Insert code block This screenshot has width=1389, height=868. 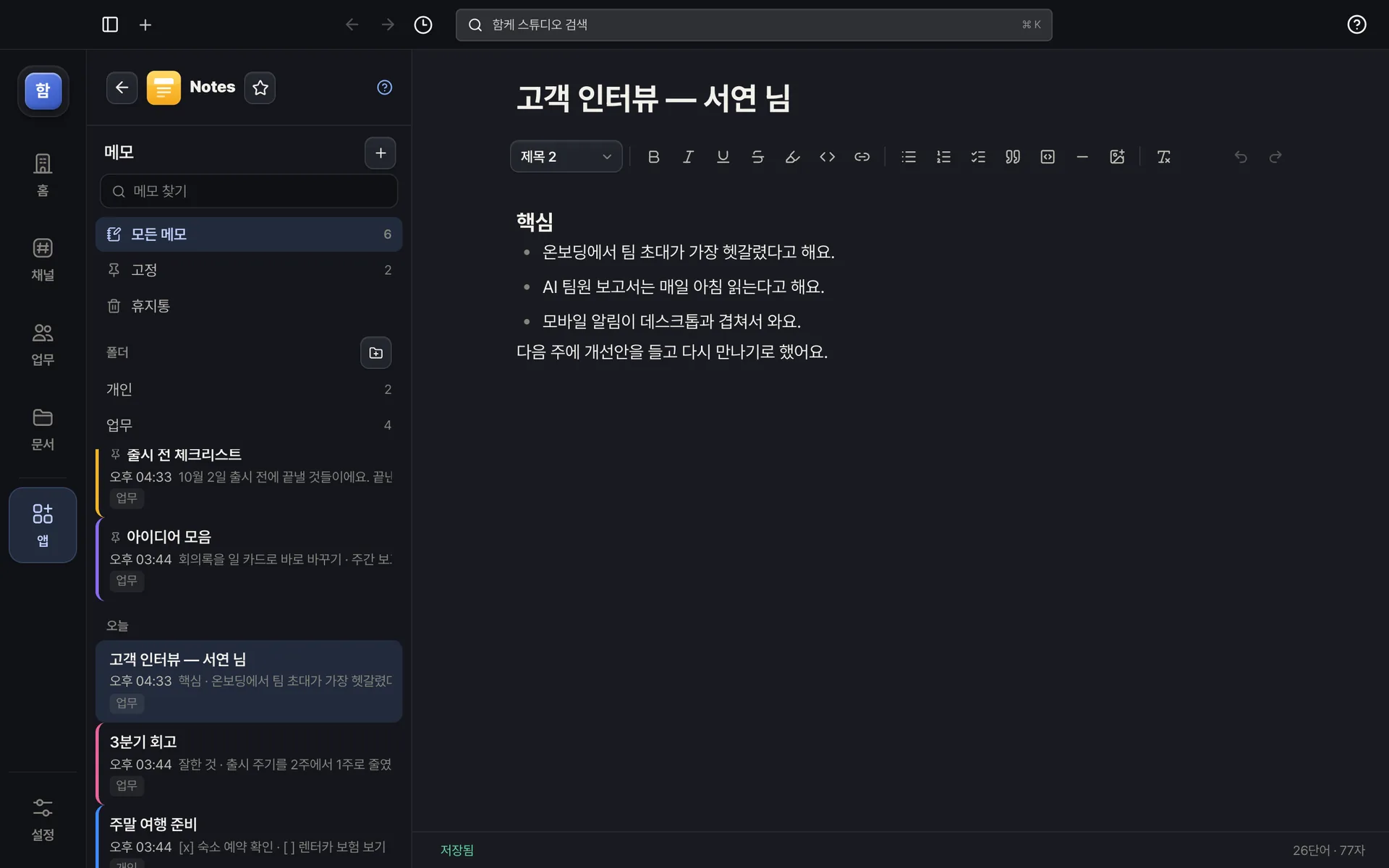point(1048,156)
